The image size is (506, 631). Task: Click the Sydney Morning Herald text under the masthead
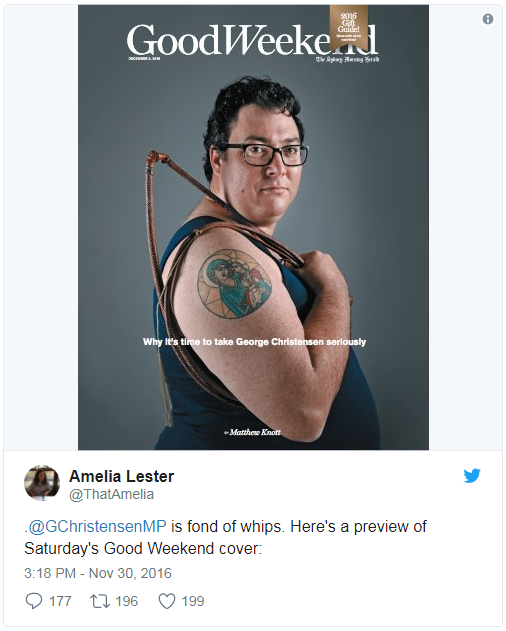click(347, 60)
